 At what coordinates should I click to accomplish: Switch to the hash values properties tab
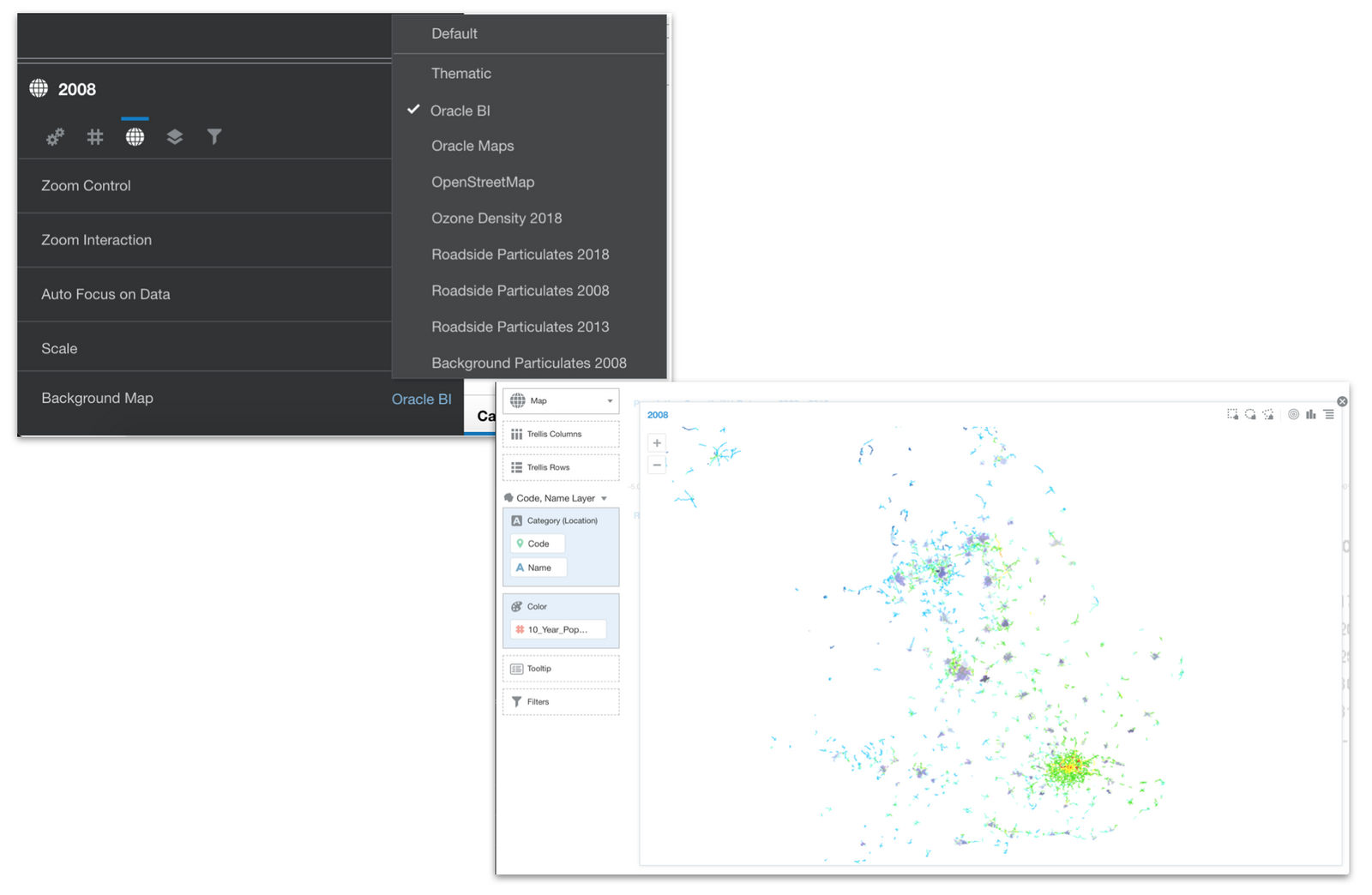(x=95, y=137)
